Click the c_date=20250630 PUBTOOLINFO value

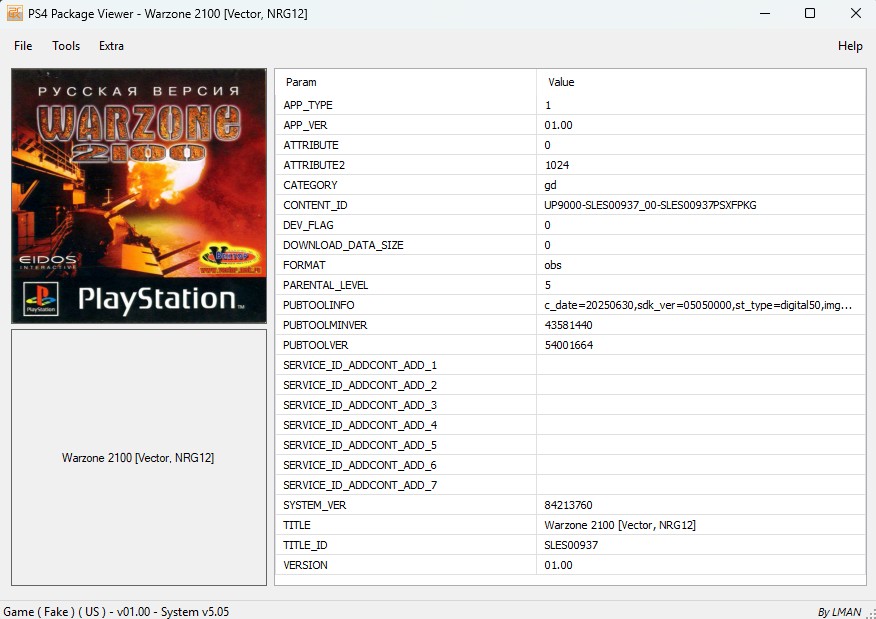698,306
